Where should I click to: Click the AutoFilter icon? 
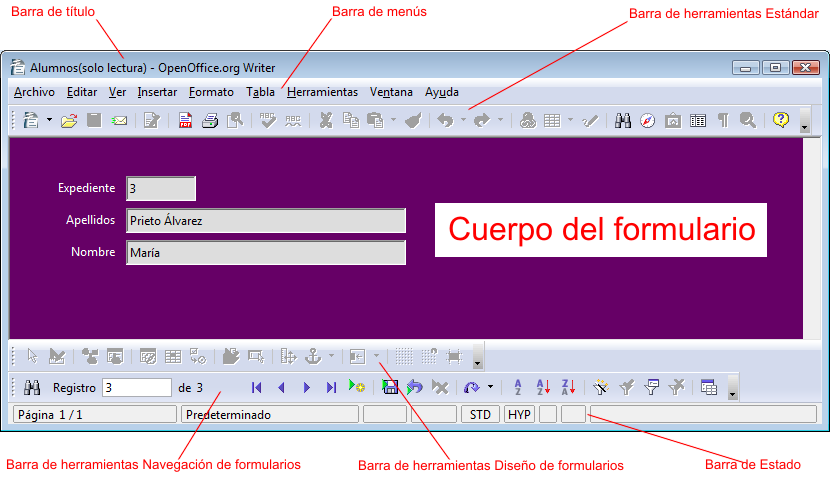pyautogui.click(x=601, y=387)
